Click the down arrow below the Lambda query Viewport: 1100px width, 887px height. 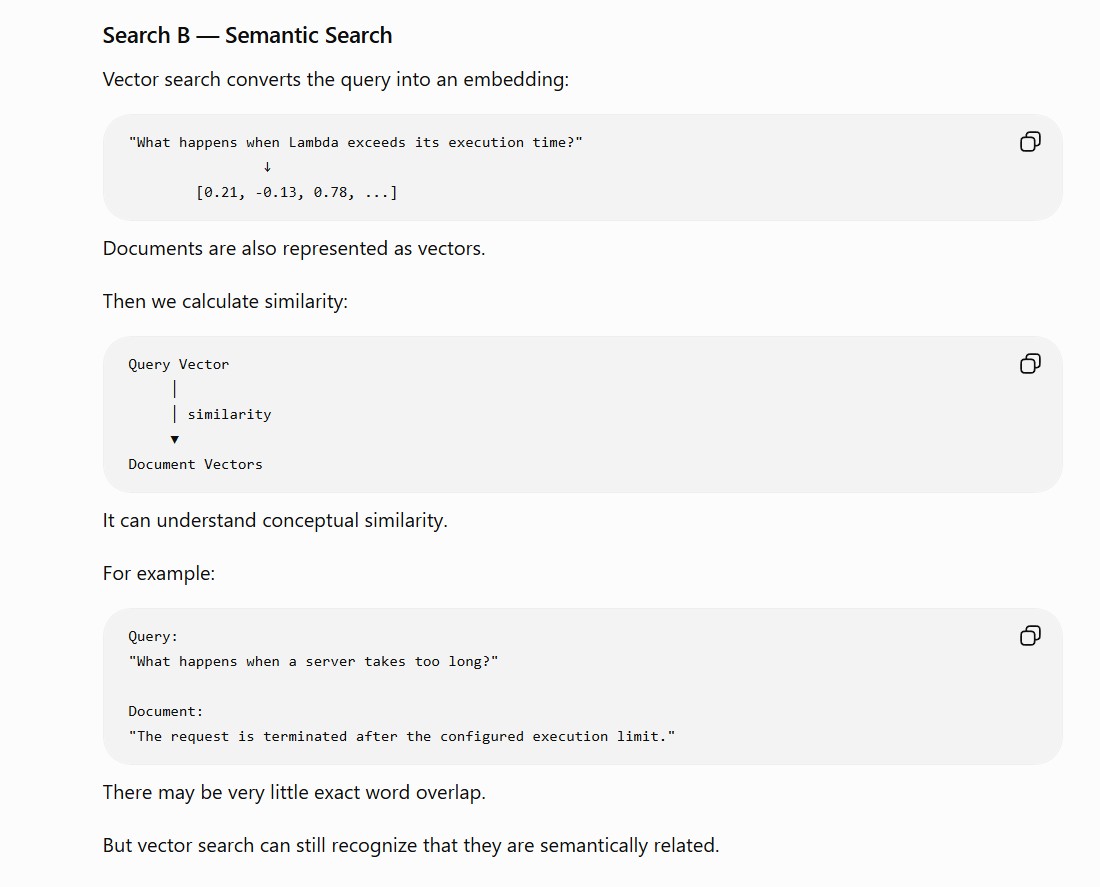pyautogui.click(x=267, y=167)
